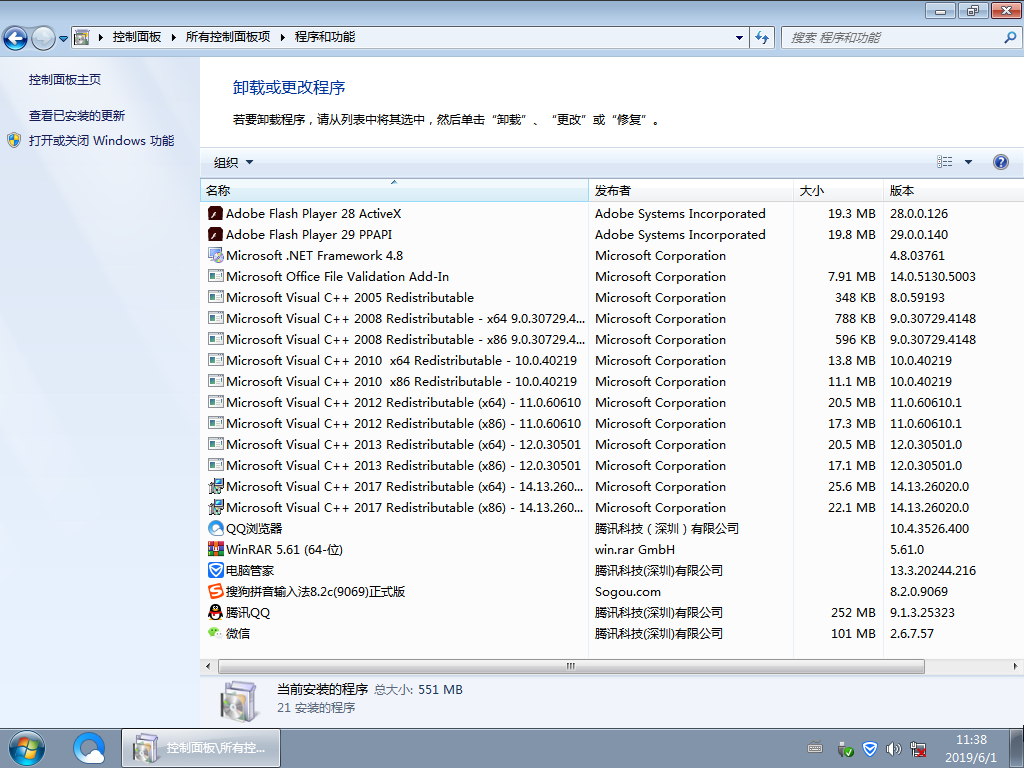Click the 控制面板 taskbar window button
Screen dimensions: 1024x768
[201, 748]
